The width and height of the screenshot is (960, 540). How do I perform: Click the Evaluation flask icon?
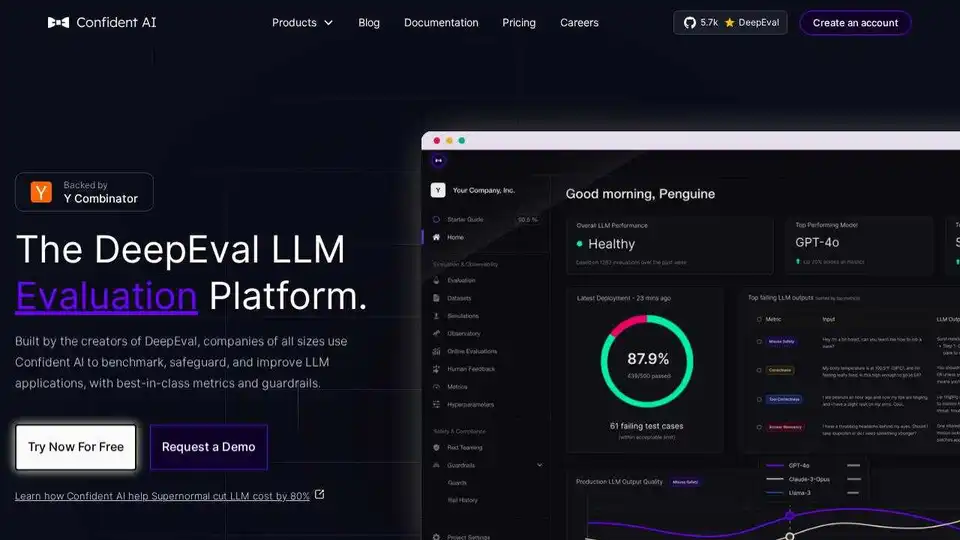(x=436, y=280)
